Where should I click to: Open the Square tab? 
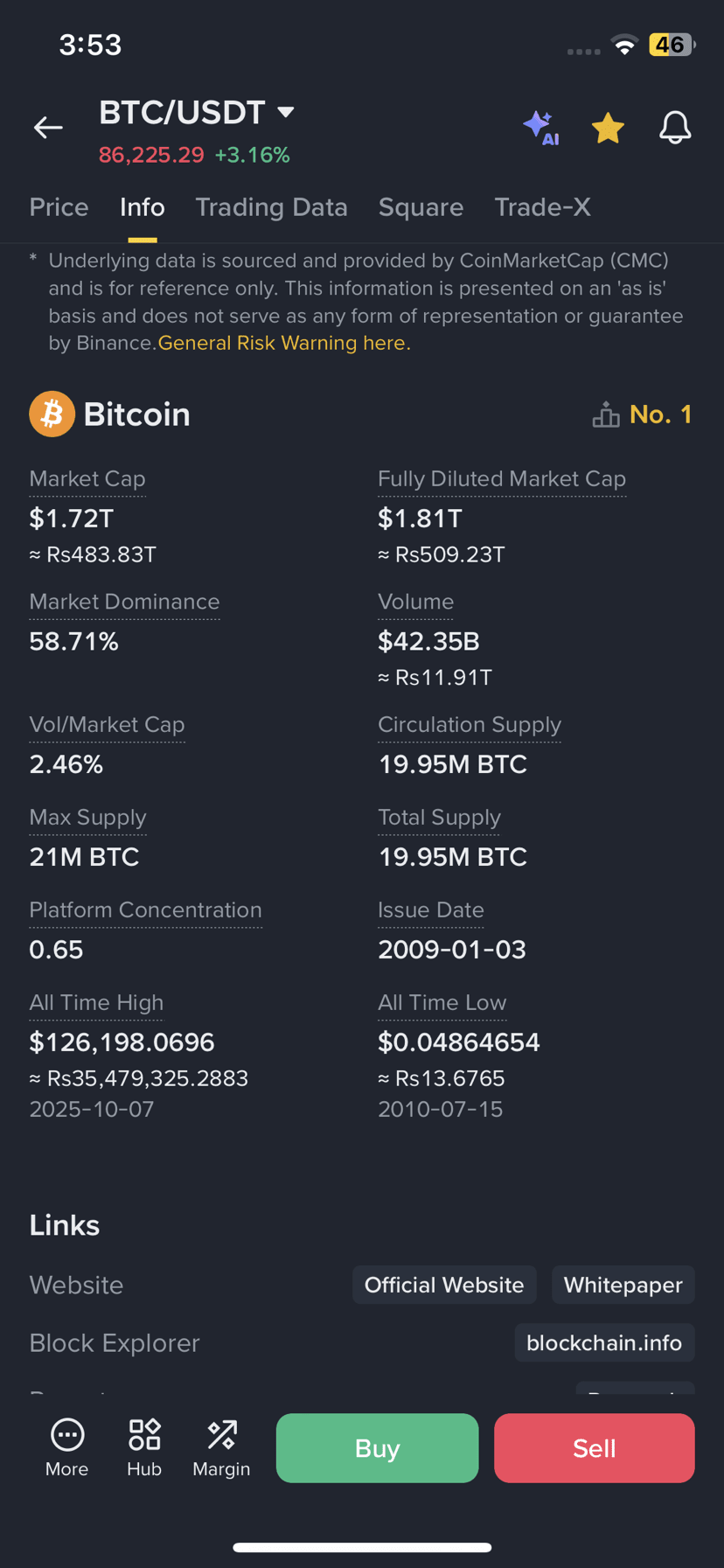click(421, 207)
